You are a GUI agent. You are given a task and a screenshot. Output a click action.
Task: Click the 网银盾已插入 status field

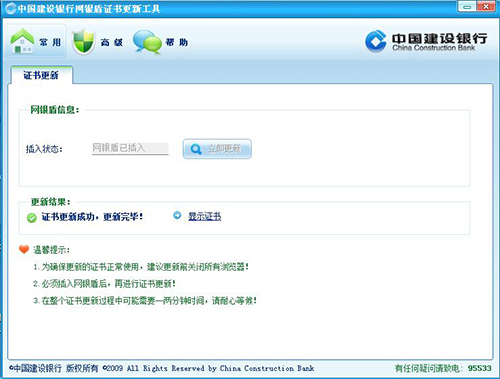click(x=130, y=148)
